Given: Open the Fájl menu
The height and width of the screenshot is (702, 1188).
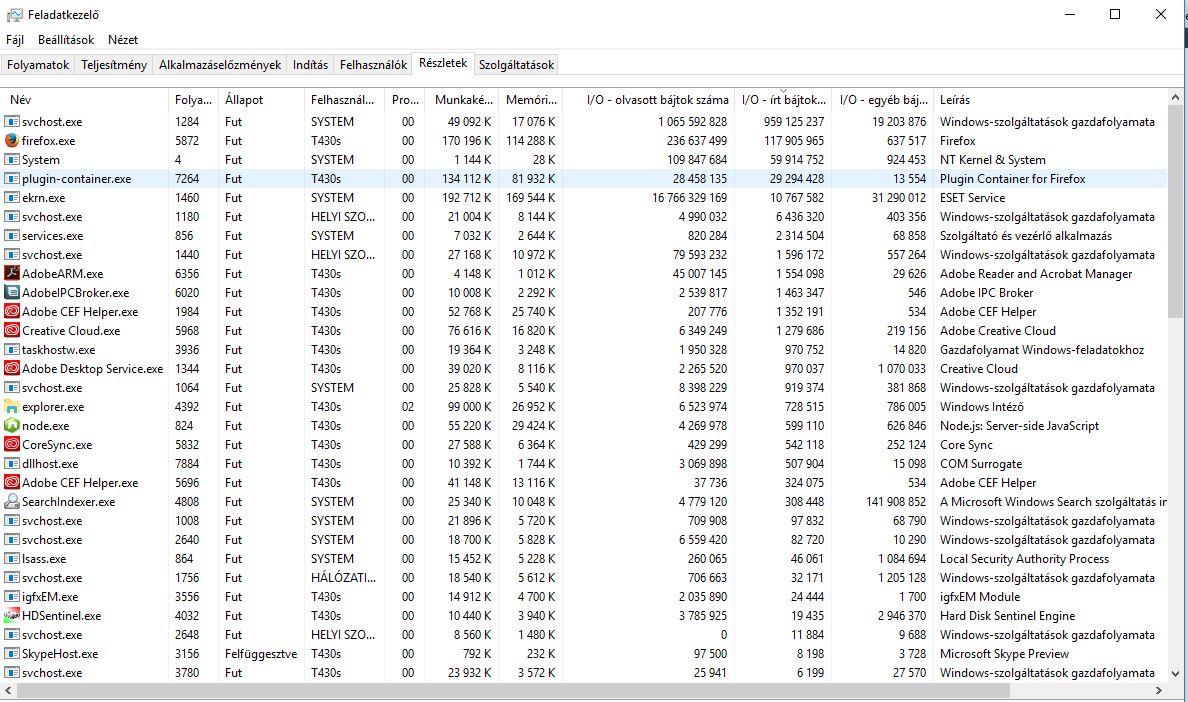Looking at the screenshot, I should pos(15,39).
